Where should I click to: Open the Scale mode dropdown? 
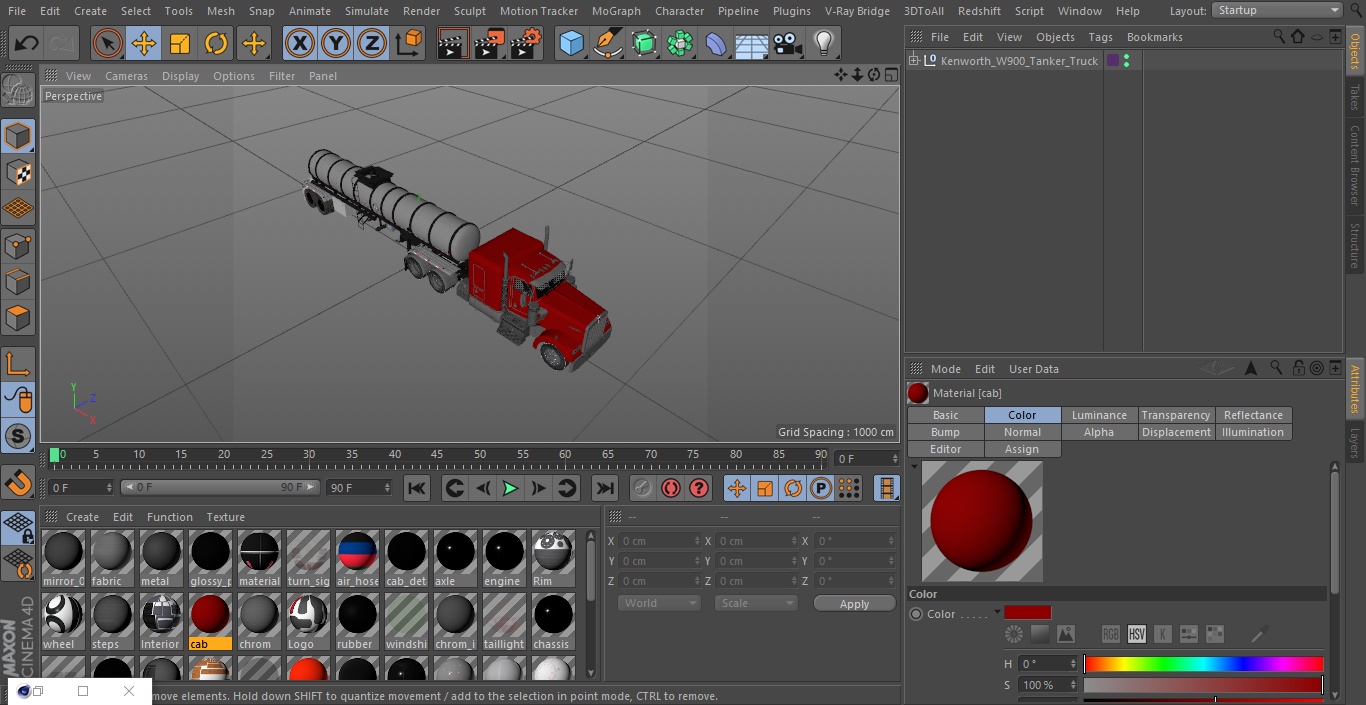pos(756,603)
